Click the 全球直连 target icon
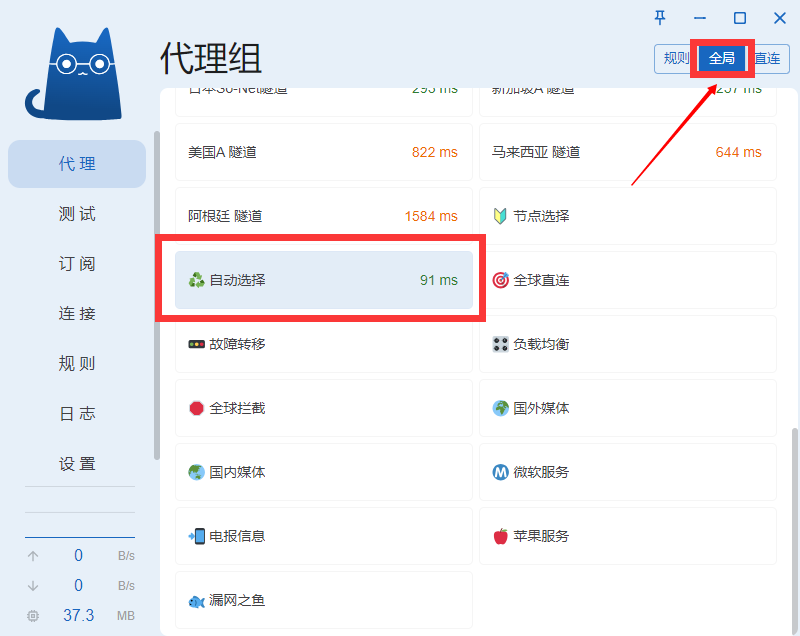This screenshot has height=636, width=800. click(x=501, y=280)
